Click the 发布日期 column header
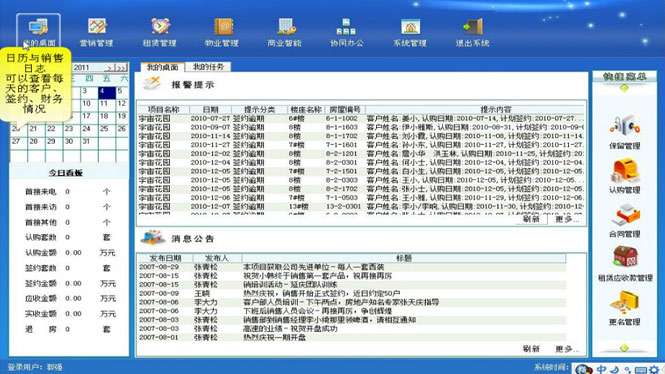This screenshot has width=665, height=374. point(165,258)
